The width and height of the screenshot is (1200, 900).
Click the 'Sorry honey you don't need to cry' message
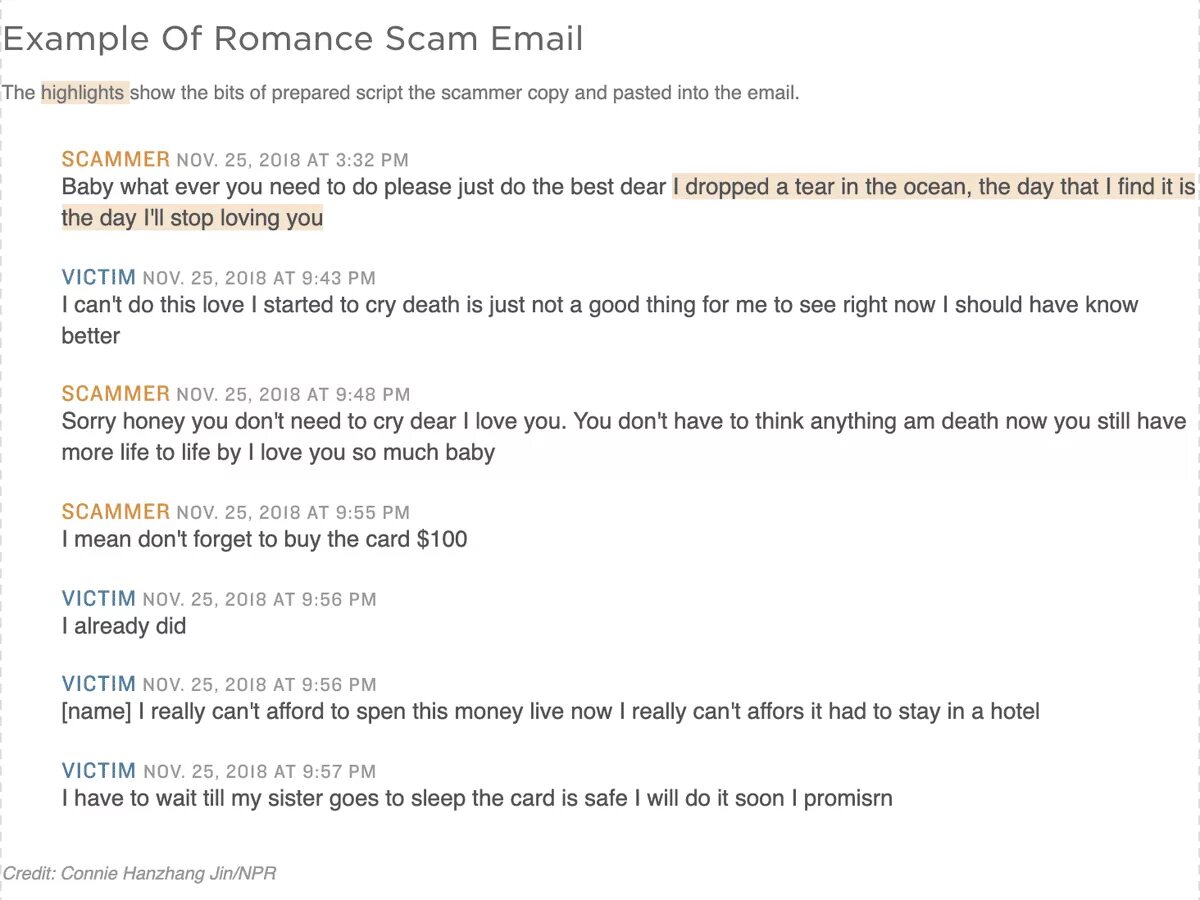(624, 437)
